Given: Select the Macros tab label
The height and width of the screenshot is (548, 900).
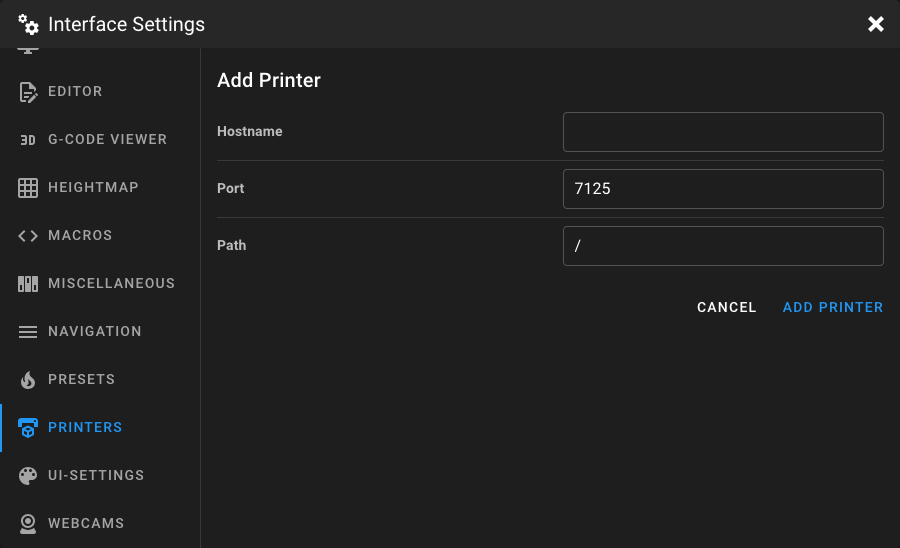Looking at the screenshot, I should pyautogui.click(x=80, y=235).
